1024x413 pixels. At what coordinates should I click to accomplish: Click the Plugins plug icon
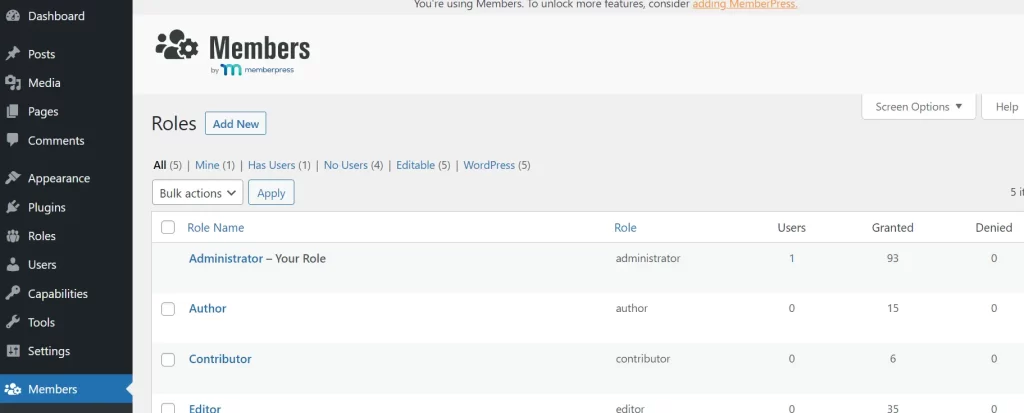point(12,207)
